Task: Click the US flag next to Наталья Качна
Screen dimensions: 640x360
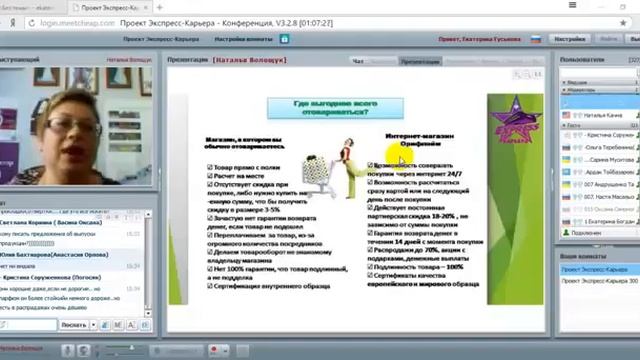Action: (566, 115)
